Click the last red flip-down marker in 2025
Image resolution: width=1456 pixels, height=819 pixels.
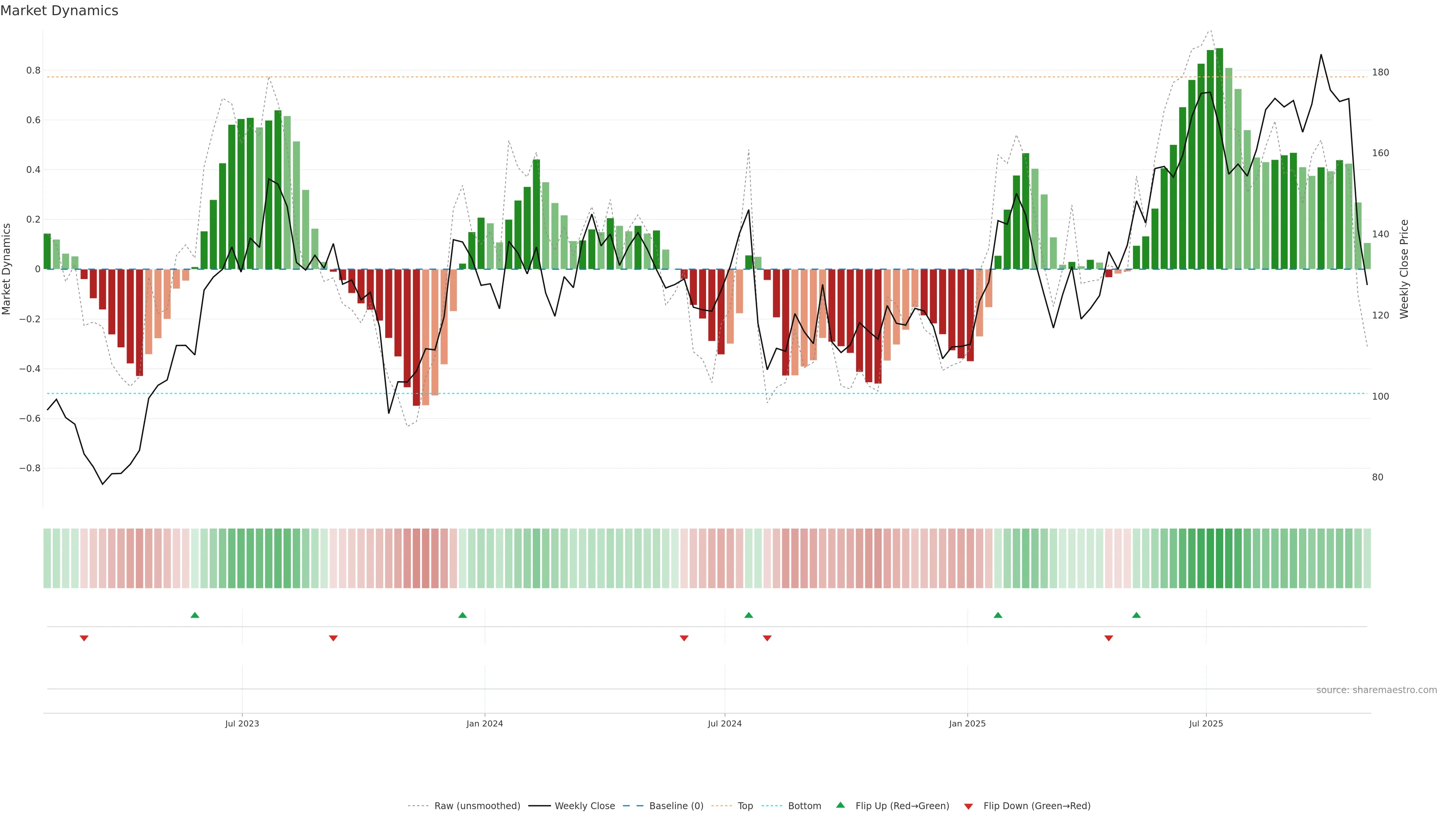click(x=1108, y=638)
